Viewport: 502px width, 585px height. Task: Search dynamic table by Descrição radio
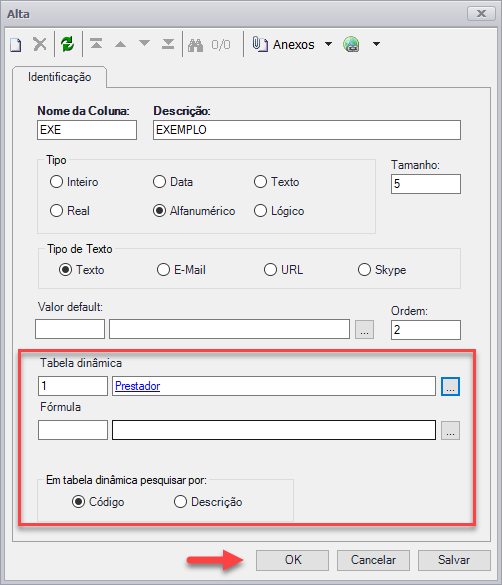point(181,501)
